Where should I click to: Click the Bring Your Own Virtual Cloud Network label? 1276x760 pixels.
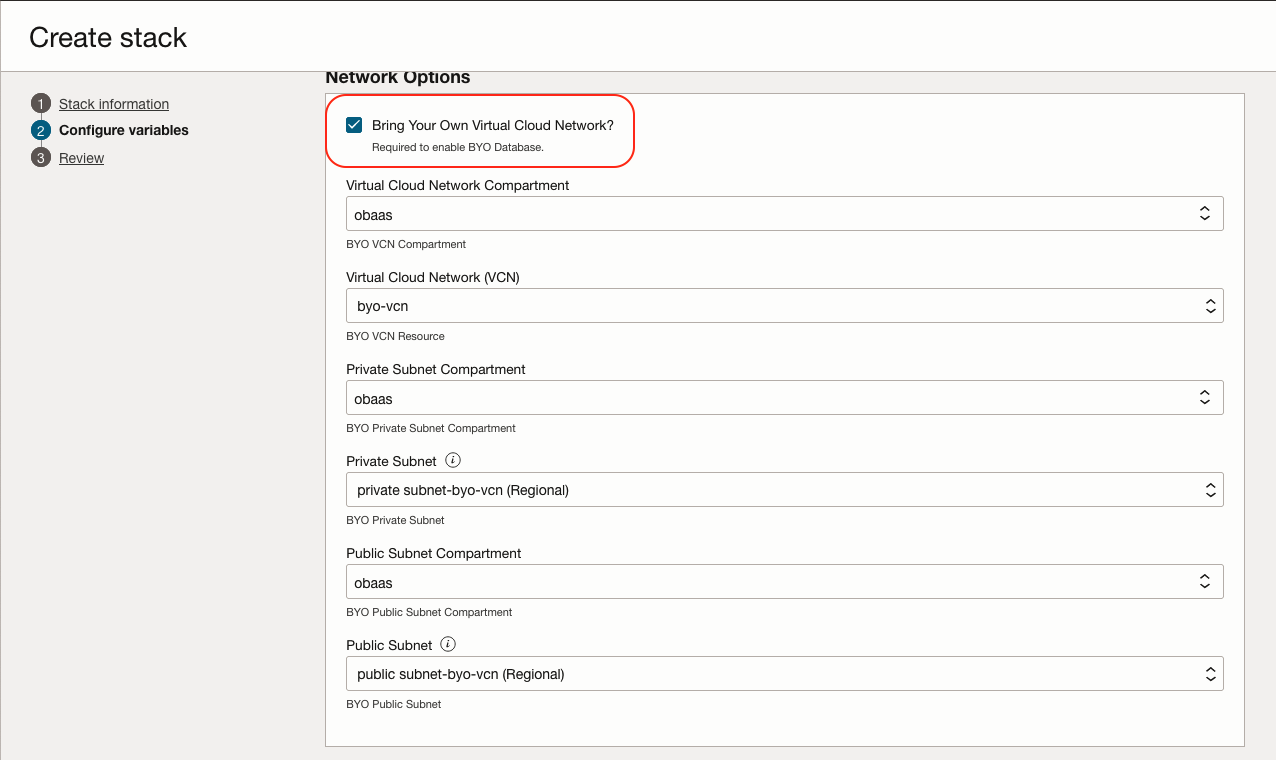tap(492, 125)
